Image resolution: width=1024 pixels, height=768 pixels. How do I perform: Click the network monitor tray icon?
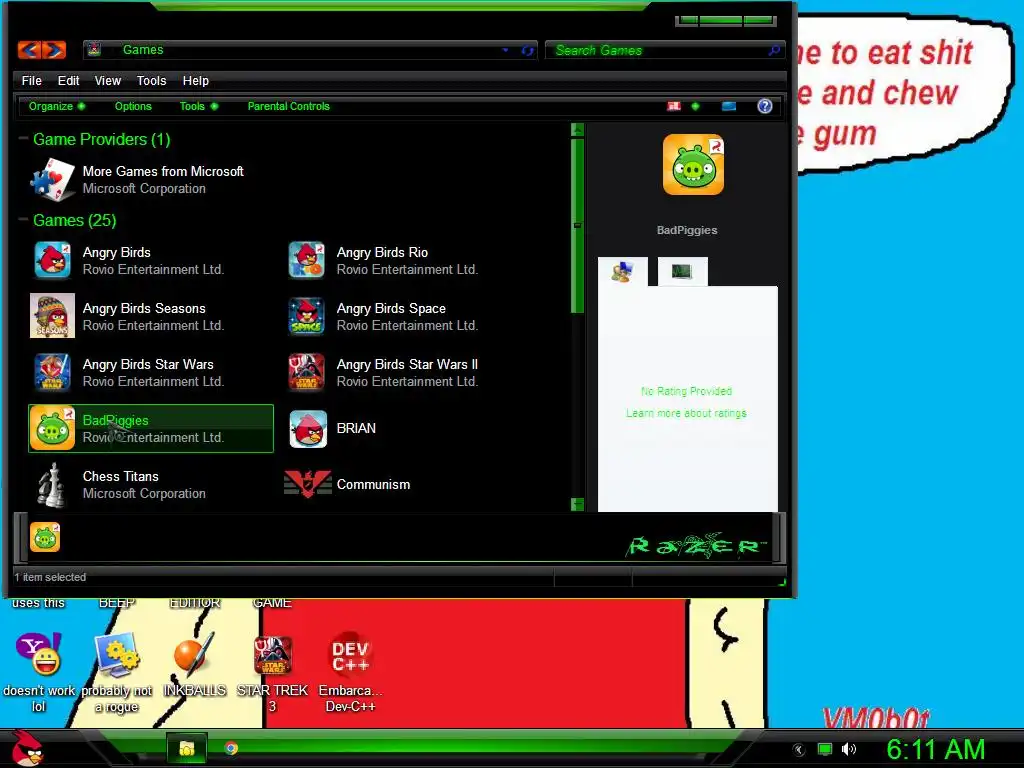pos(825,749)
